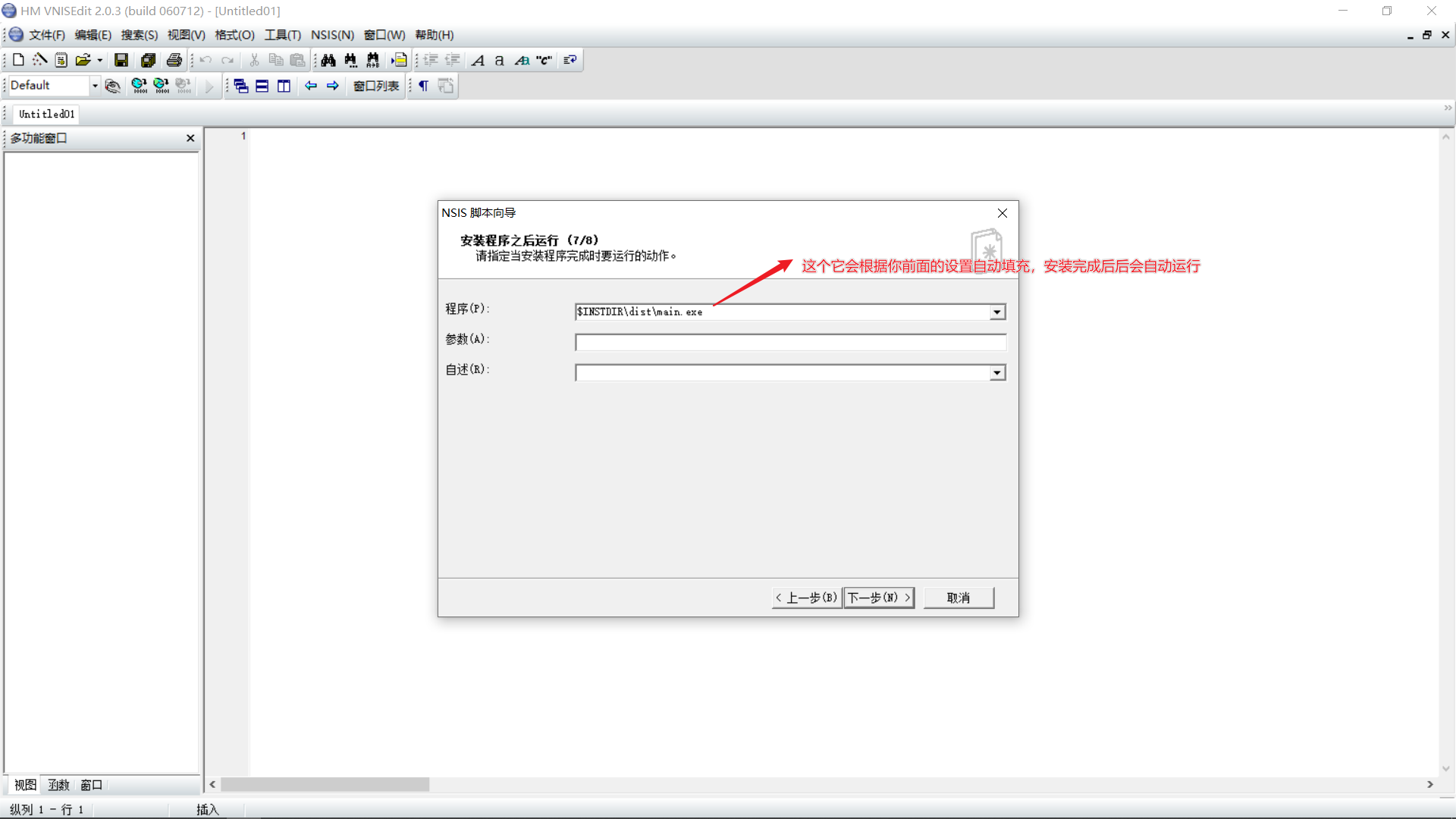1456x819 pixels.
Task: Go to previous window arrow
Action: click(x=311, y=86)
